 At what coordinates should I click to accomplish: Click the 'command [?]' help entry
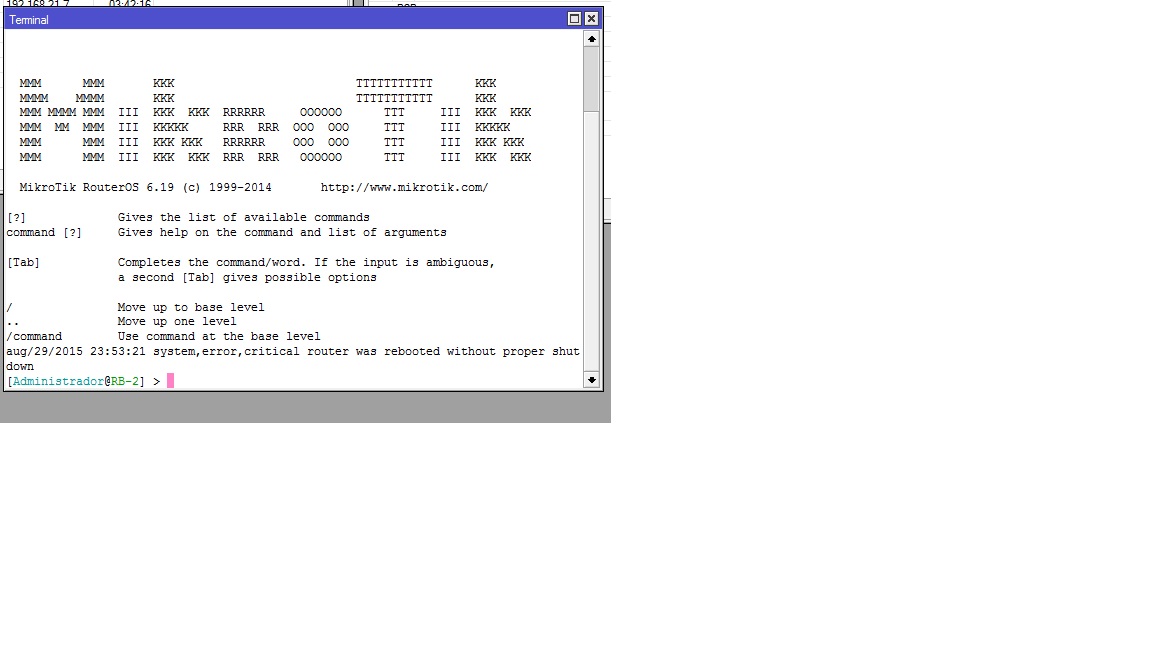[x=44, y=232]
